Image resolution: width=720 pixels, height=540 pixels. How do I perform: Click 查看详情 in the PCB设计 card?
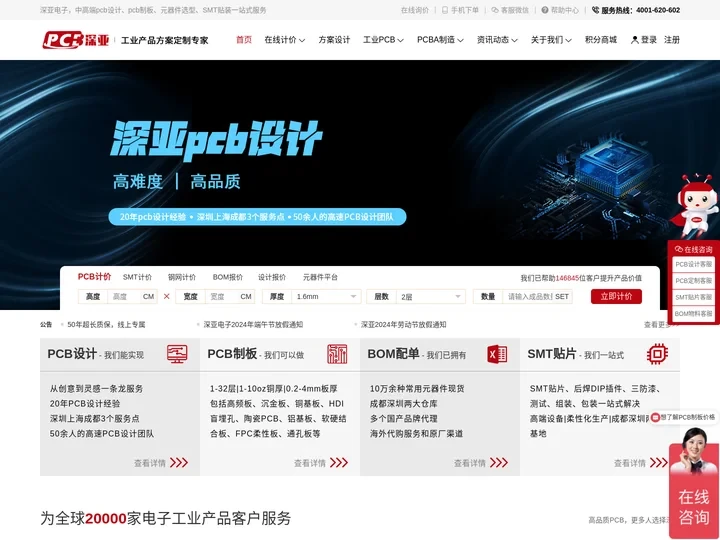click(x=150, y=463)
